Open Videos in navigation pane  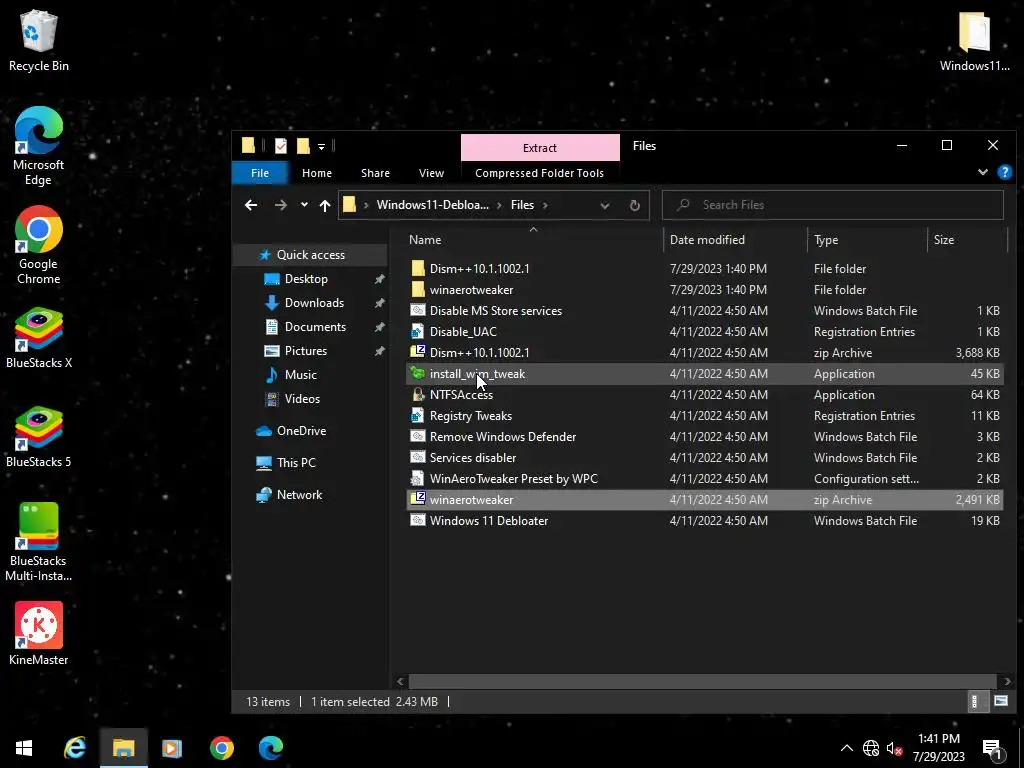302,398
